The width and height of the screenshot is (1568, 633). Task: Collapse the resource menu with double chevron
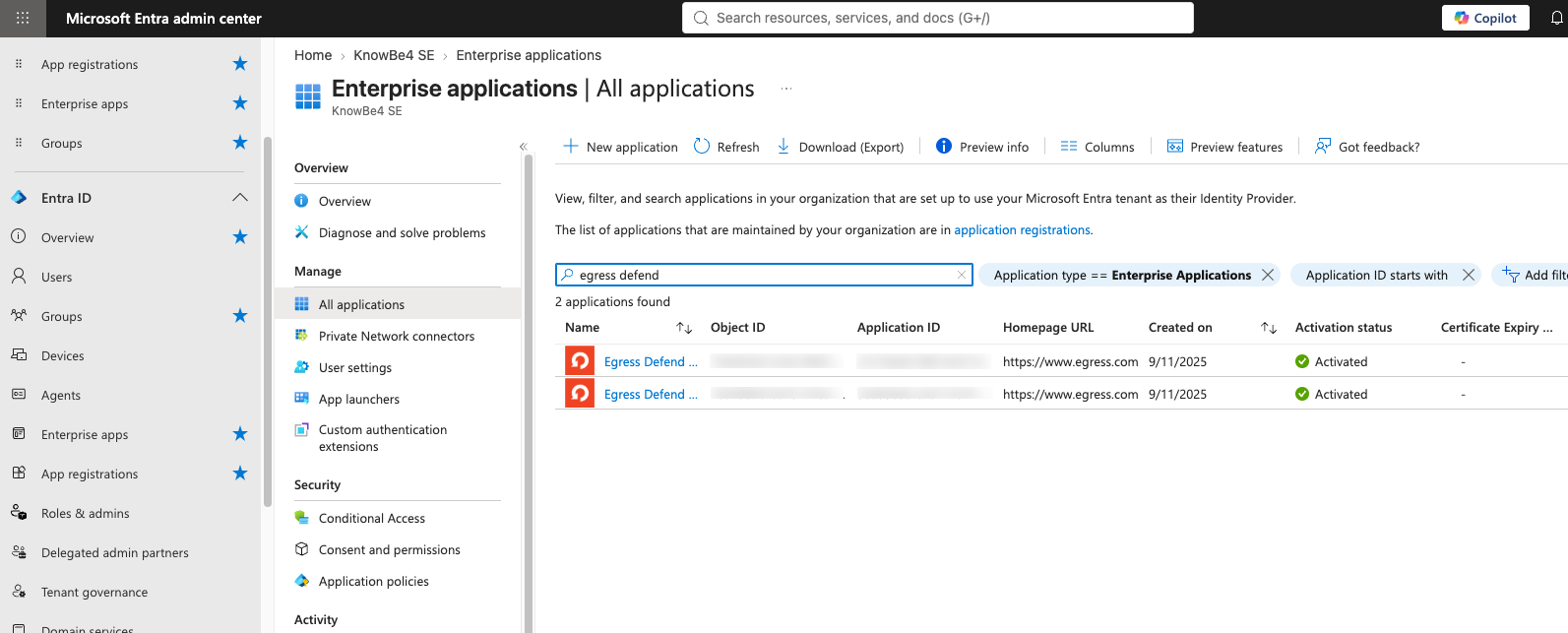pos(524,147)
